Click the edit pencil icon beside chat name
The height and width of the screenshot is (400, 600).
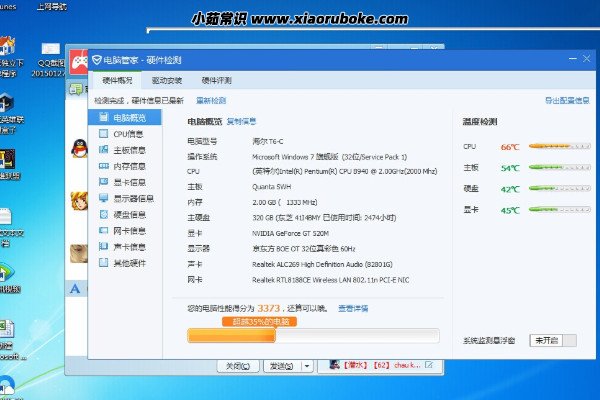coord(429,365)
